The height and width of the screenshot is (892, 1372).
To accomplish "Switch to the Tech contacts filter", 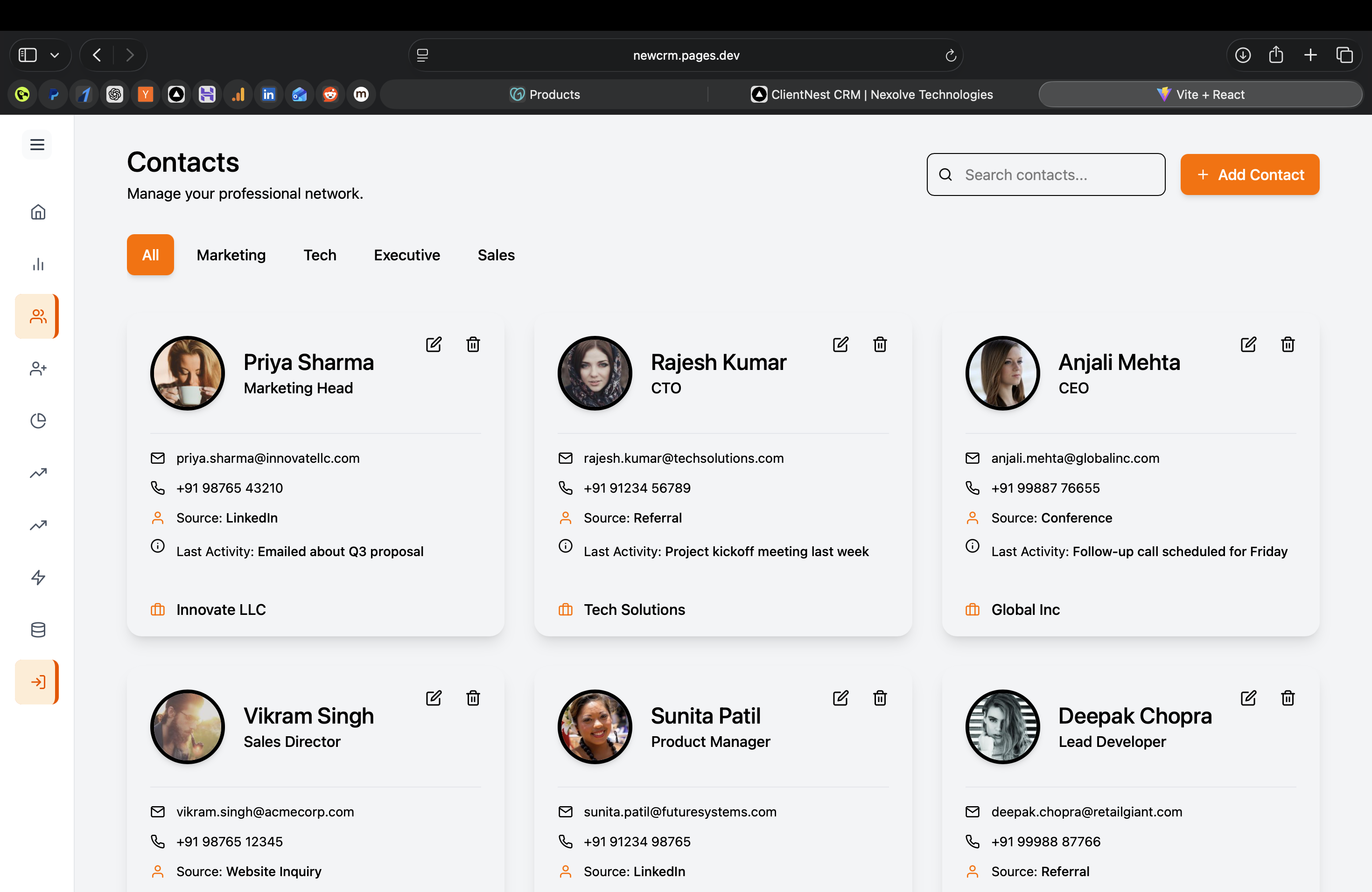I will [x=319, y=255].
